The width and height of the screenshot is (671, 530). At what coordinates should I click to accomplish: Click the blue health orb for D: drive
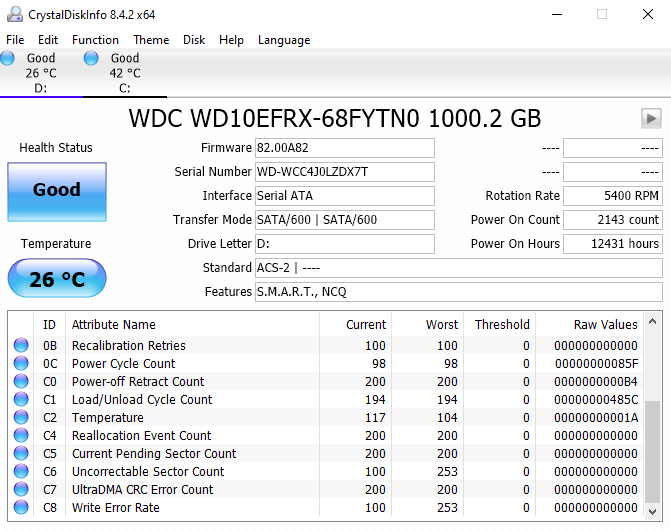point(7,58)
